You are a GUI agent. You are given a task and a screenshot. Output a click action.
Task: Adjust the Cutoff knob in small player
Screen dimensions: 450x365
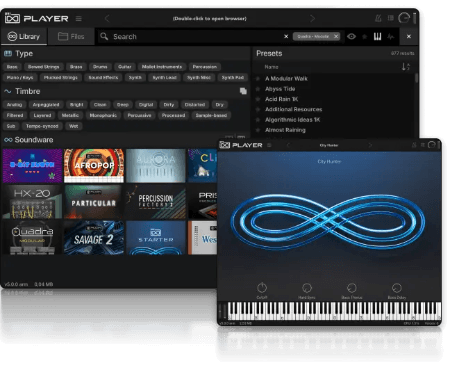pos(262,287)
